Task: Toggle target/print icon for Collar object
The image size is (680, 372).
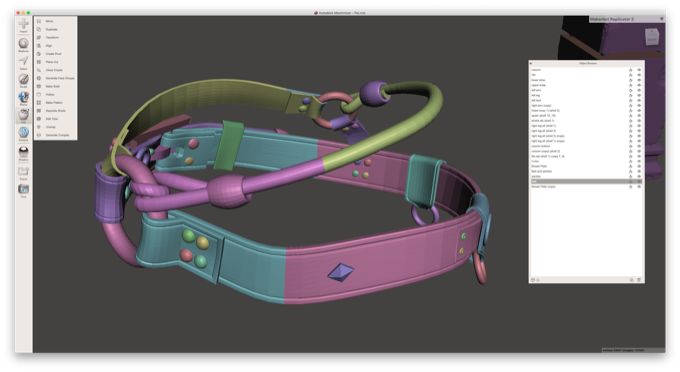Action: (631, 161)
